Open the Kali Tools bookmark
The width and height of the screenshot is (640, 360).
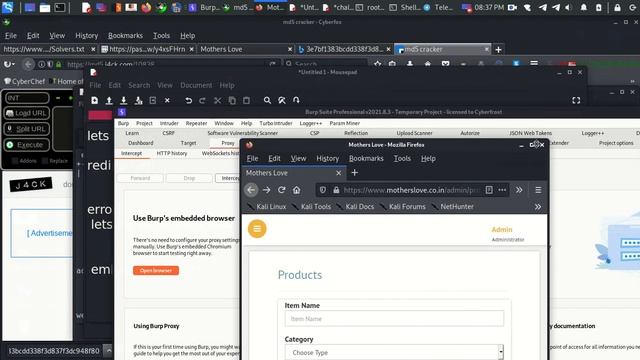click(312, 207)
